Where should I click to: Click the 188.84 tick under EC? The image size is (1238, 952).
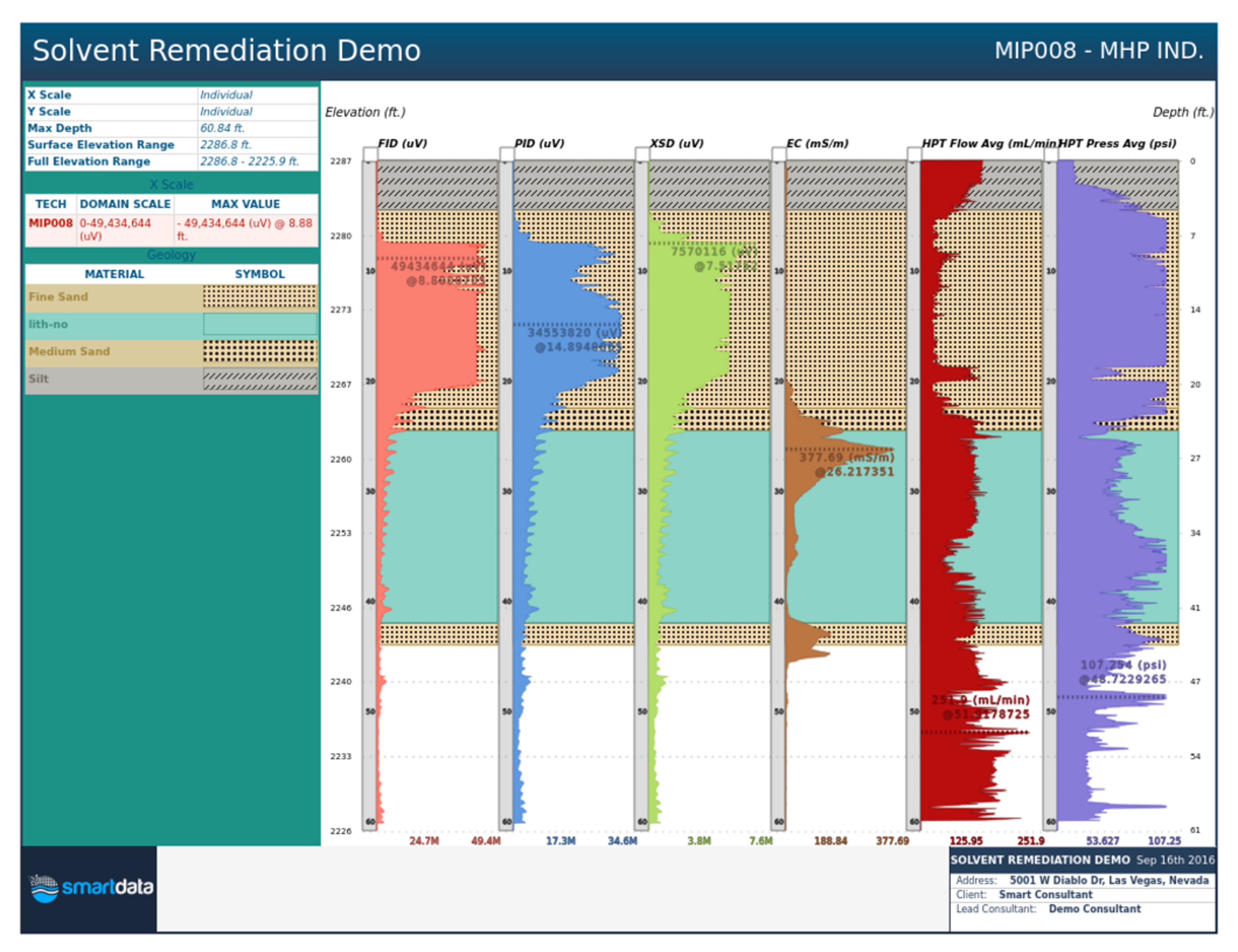tap(831, 841)
